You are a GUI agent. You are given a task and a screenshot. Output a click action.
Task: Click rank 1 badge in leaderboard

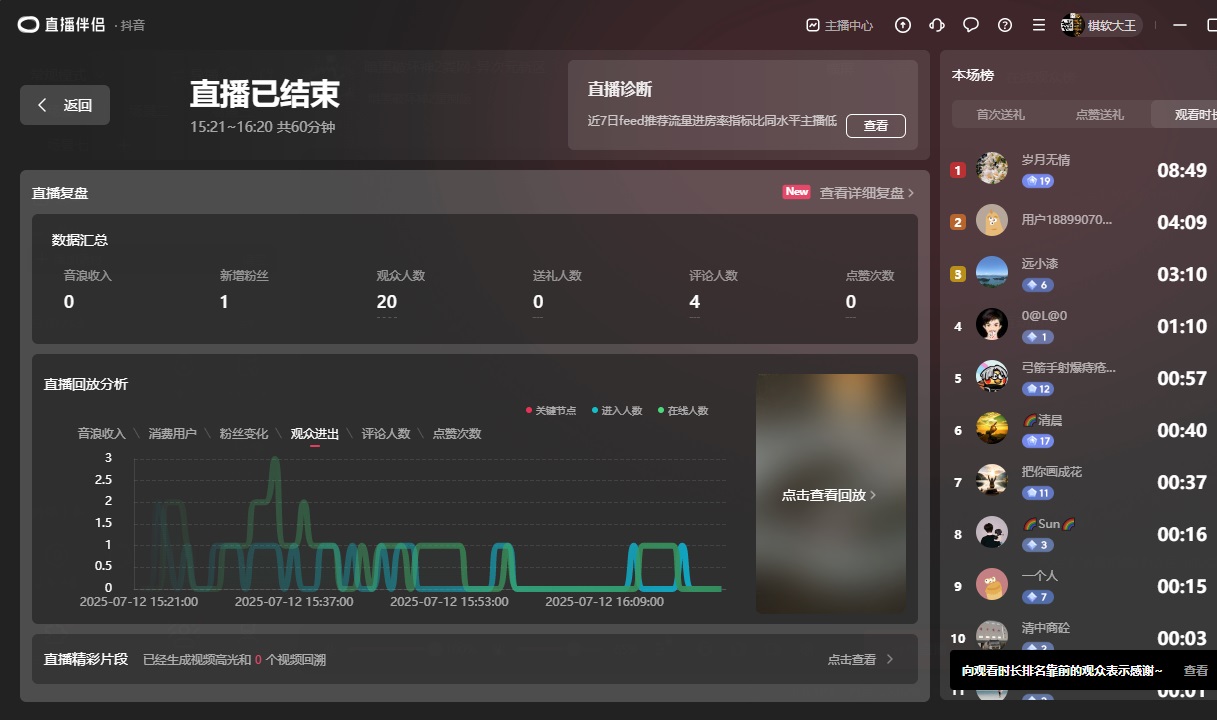958,171
